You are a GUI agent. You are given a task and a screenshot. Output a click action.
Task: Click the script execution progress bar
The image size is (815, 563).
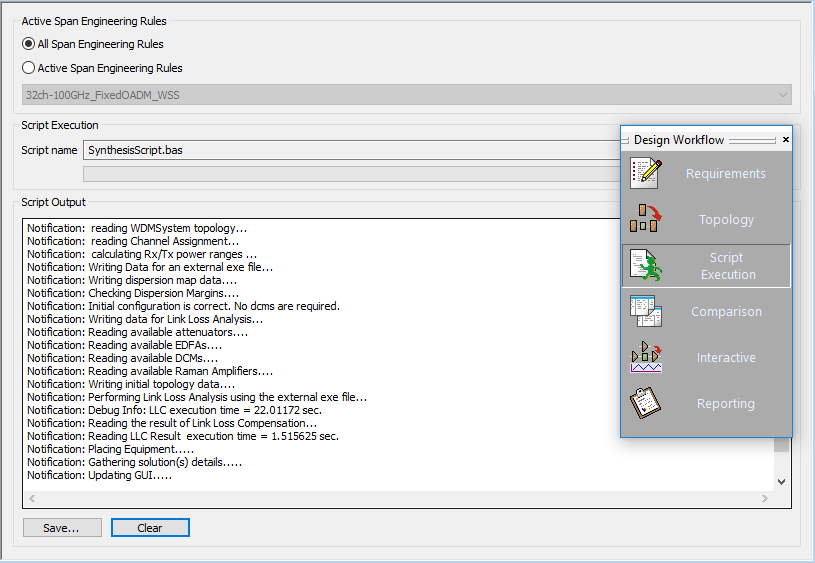click(x=352, y=174)
